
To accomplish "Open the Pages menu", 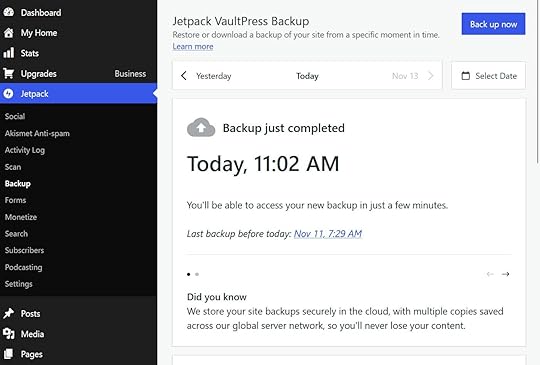I will 79,354.
